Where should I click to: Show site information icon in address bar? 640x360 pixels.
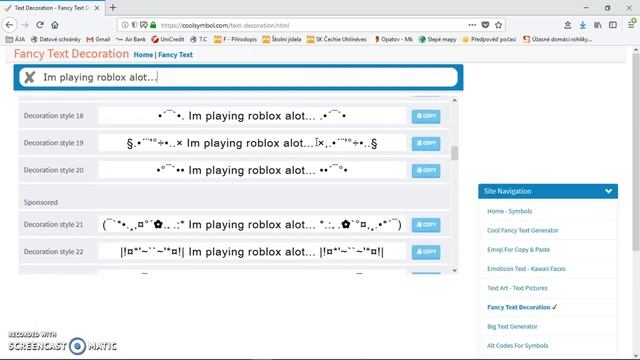(125, 25)
